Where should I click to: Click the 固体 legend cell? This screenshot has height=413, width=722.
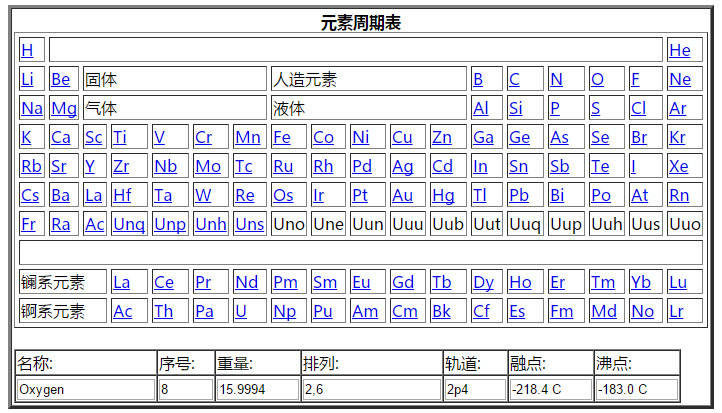click(175, 79)
